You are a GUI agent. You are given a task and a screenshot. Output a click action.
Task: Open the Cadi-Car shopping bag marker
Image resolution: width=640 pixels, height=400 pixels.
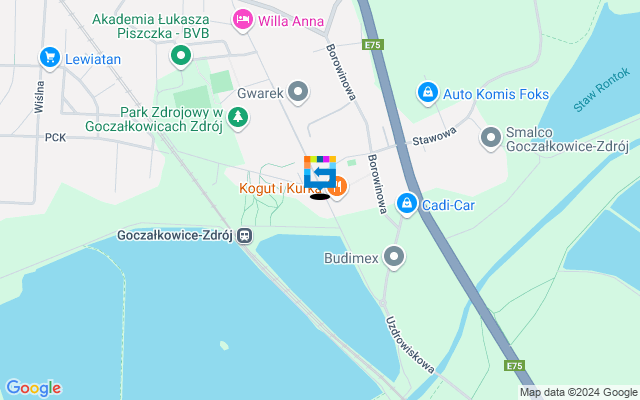(x=407, y=204)
